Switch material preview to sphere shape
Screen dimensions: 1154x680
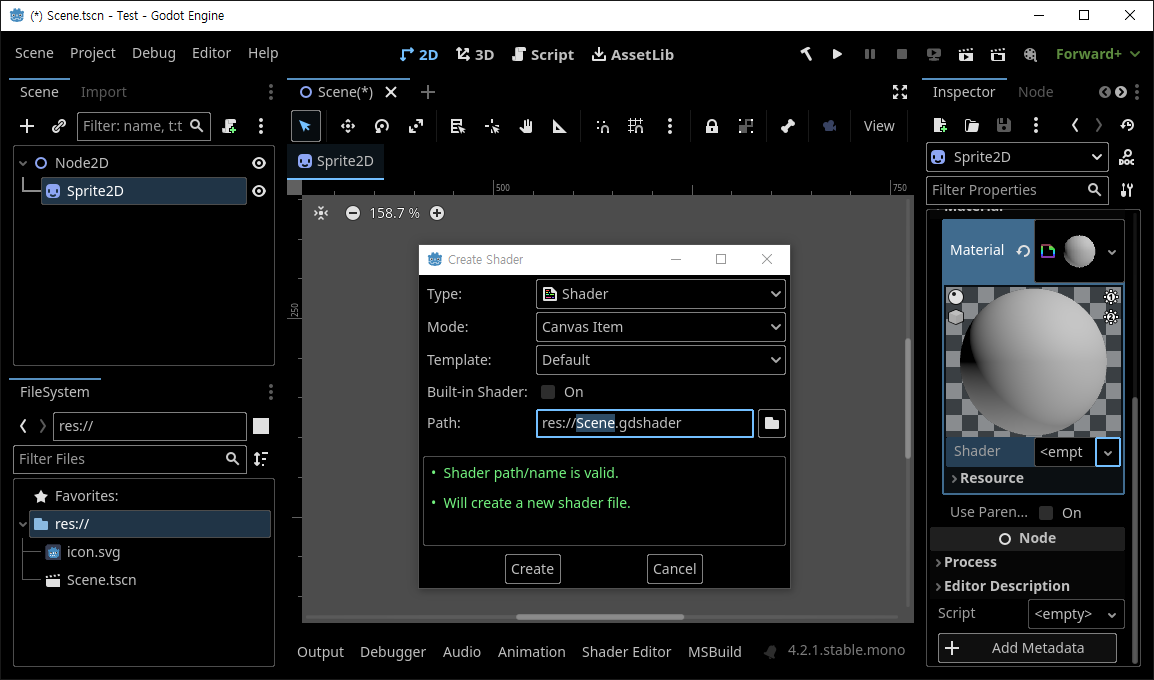click(x=955, y=297)
